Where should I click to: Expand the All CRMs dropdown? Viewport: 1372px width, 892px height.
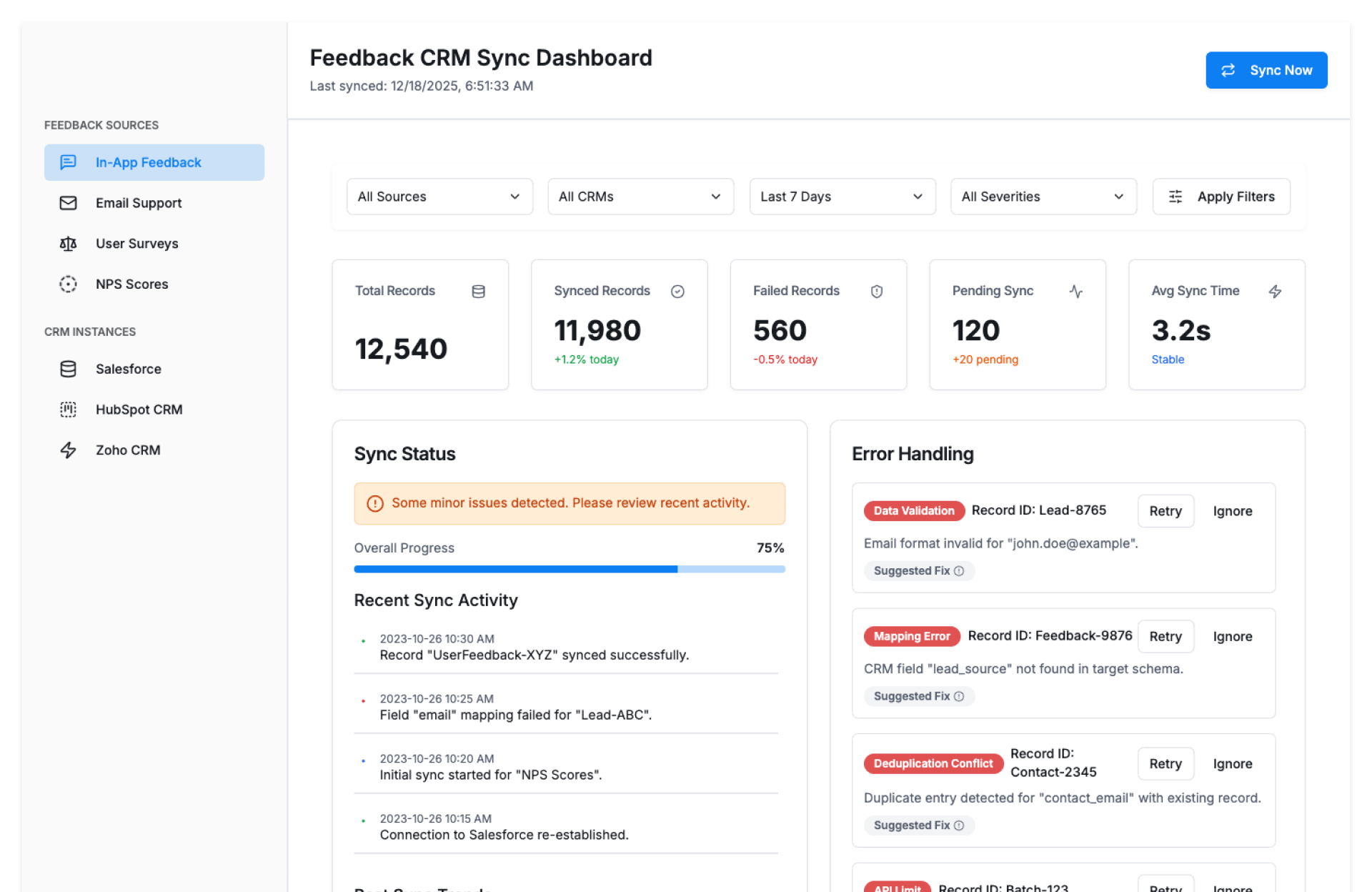click(x=640, y=197)
